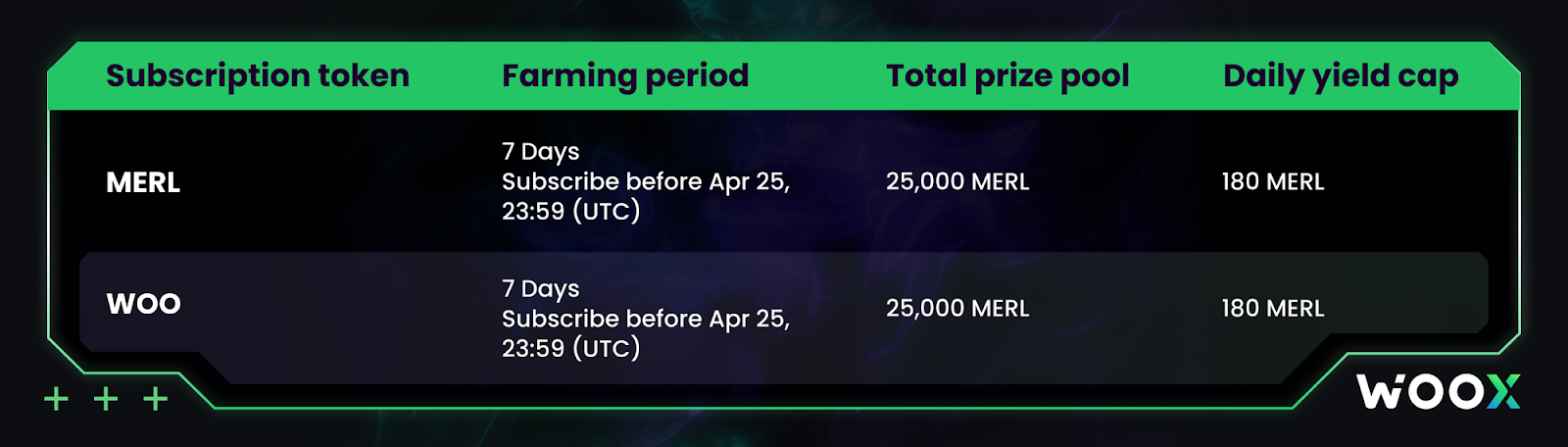
Task: Click the 7 Days text in MERL row
Action: [541, 152]
